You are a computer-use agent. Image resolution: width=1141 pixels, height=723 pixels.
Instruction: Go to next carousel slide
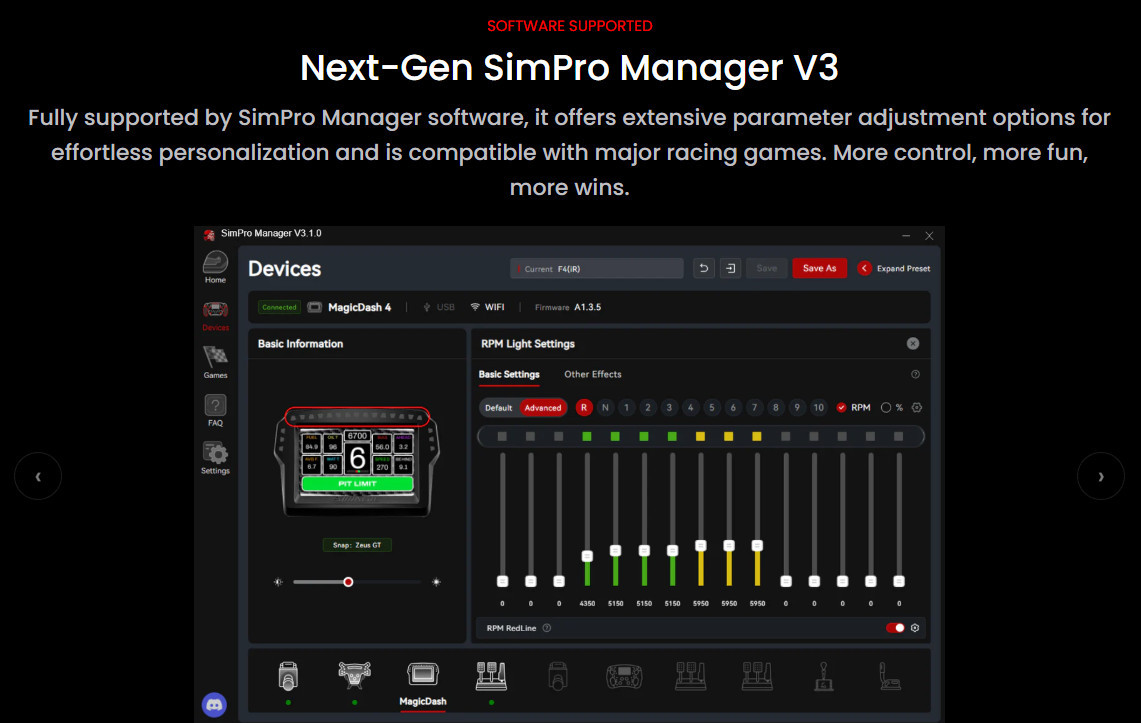[1100, 476]
